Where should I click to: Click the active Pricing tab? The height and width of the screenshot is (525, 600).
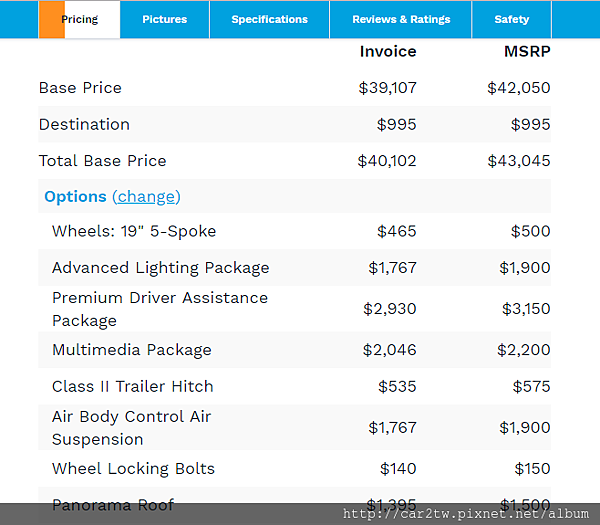tap(79, 19)
